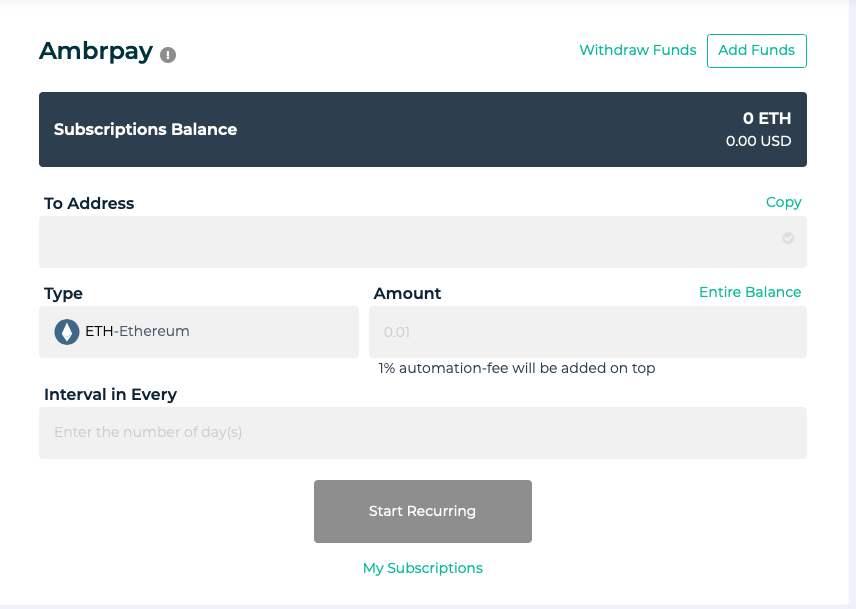Open My Subscriptions link
Viewport: 856px width, 609px height.
(423, 568)
